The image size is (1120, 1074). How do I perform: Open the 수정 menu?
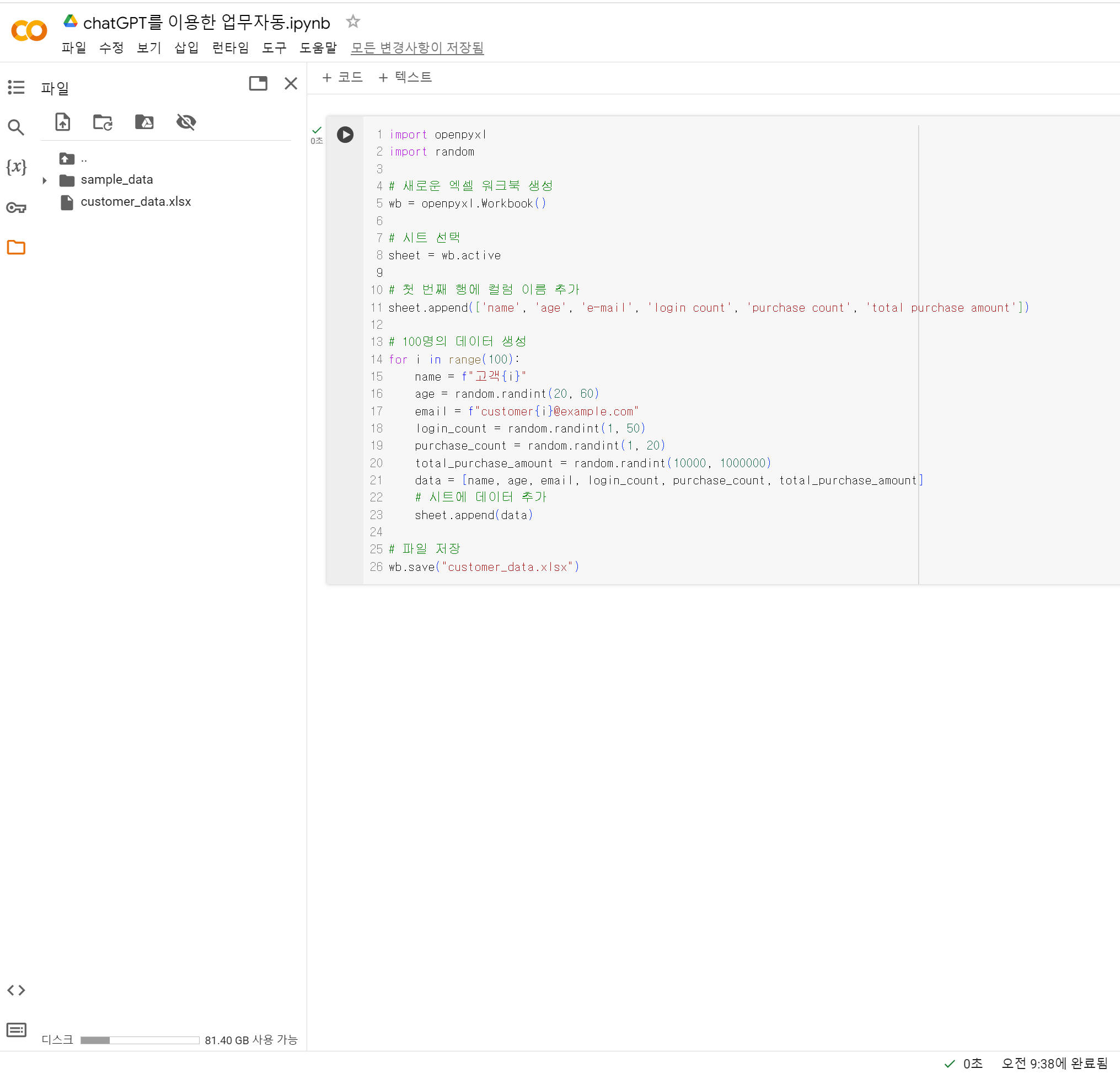111,47
